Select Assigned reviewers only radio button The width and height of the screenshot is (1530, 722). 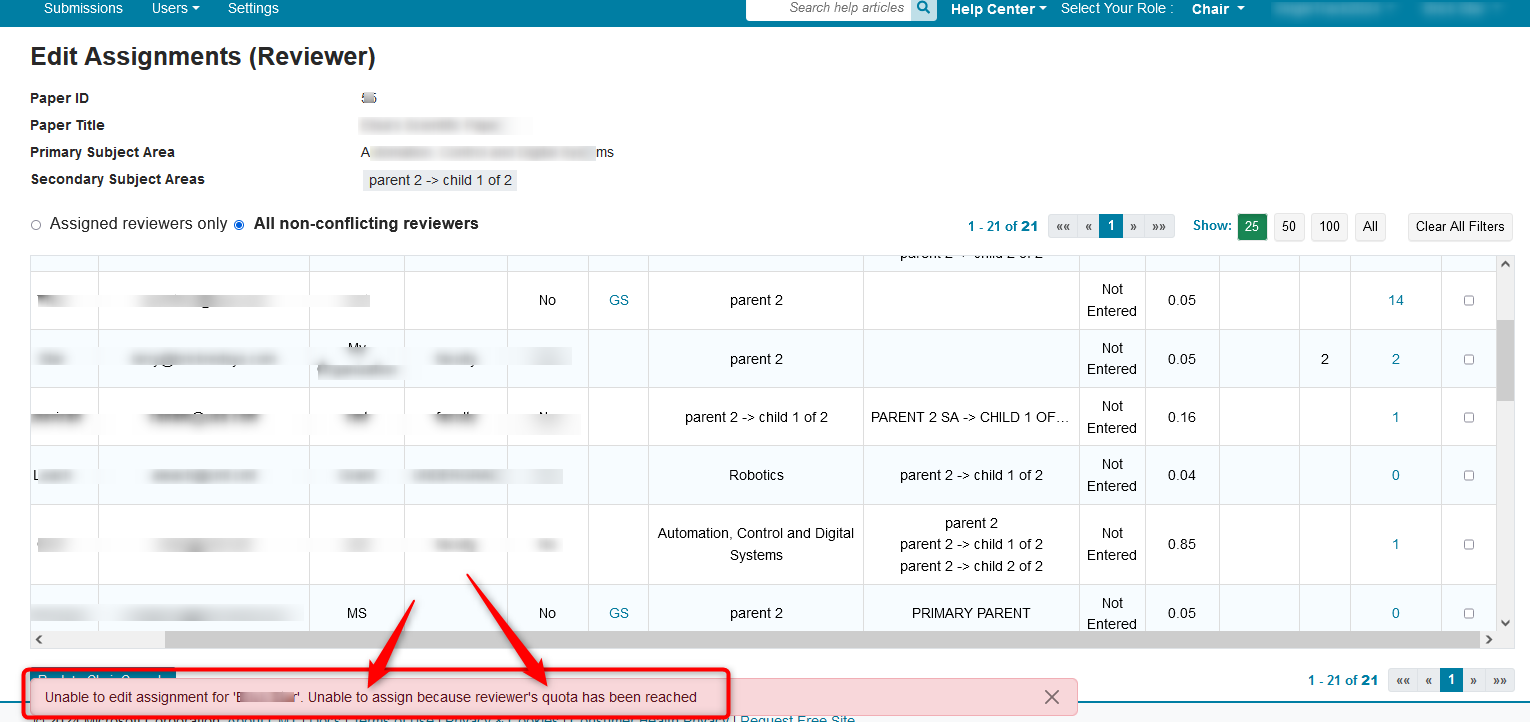coord(36,225)
